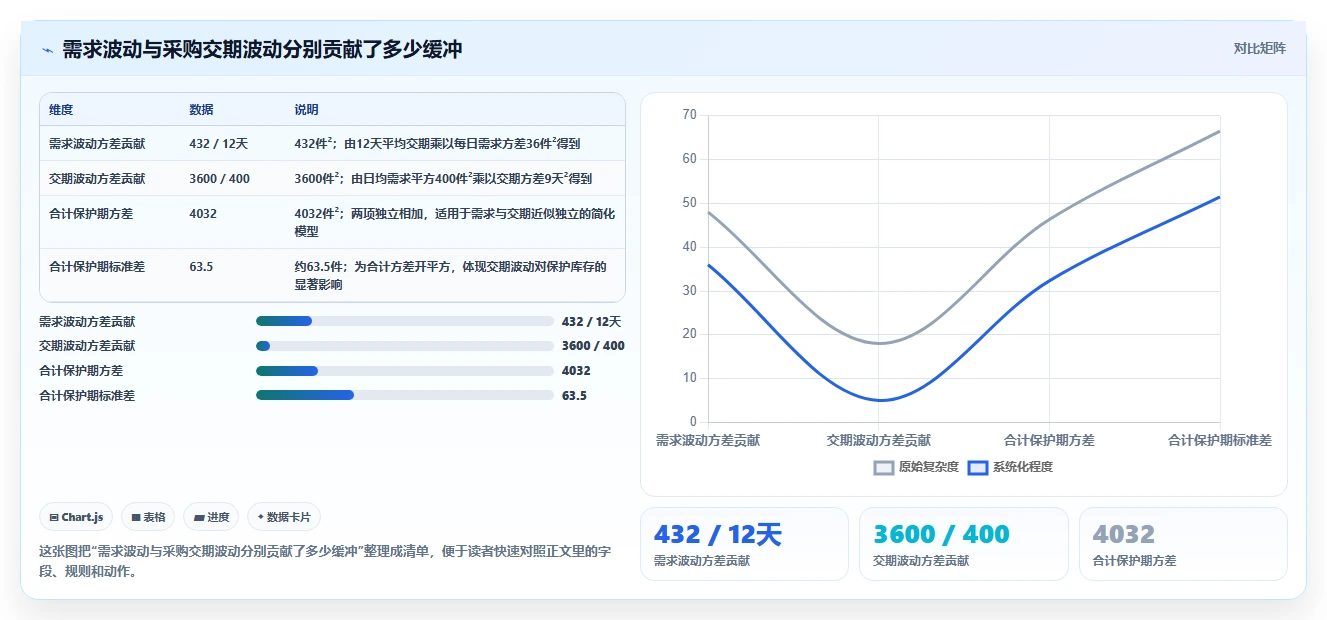Select table cell 3600 / 400
Viewport: 1327px width, 620px height.
tap(219, 179)
